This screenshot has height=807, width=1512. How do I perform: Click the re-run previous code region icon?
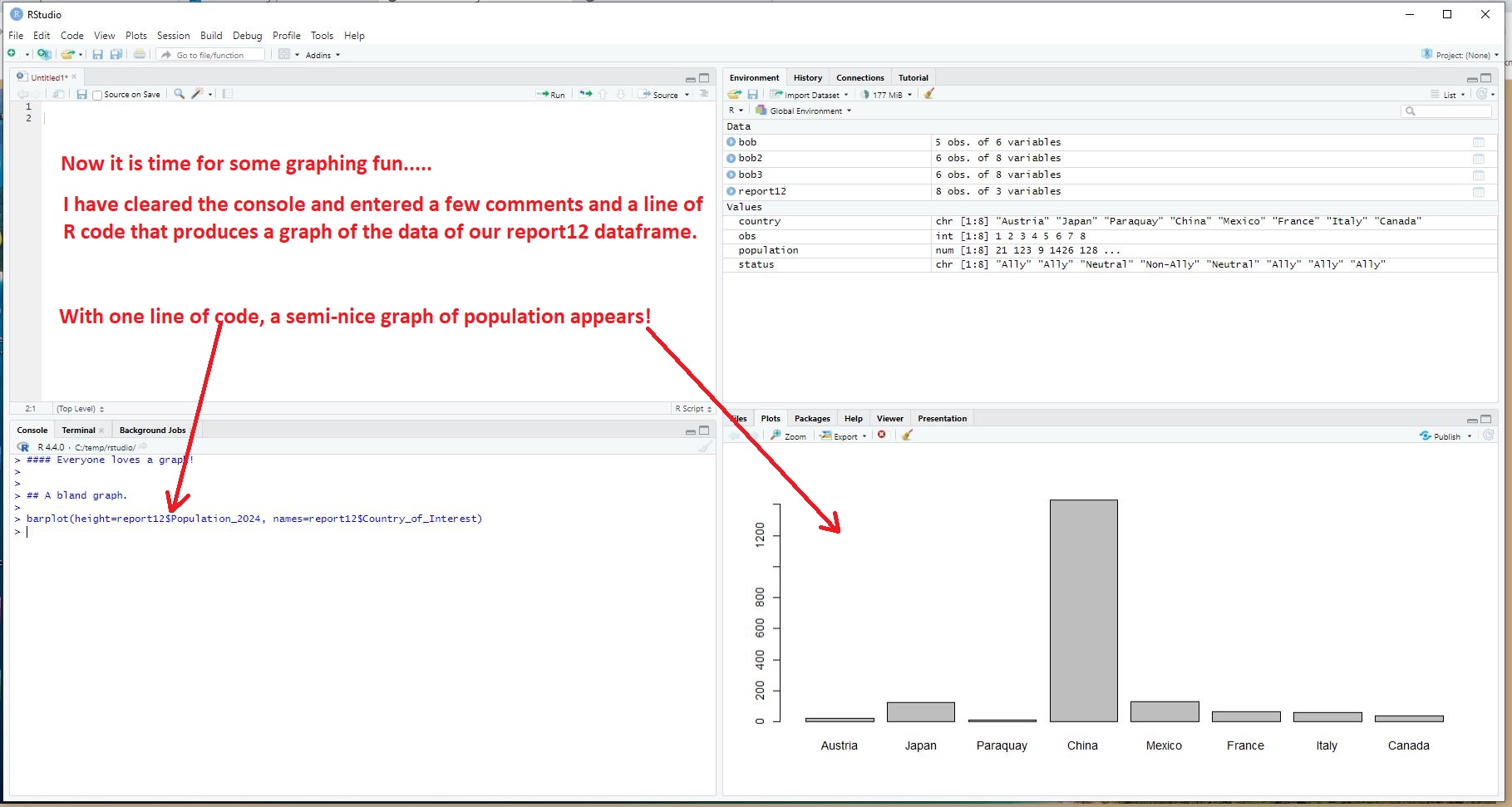(x=585, y=94)
